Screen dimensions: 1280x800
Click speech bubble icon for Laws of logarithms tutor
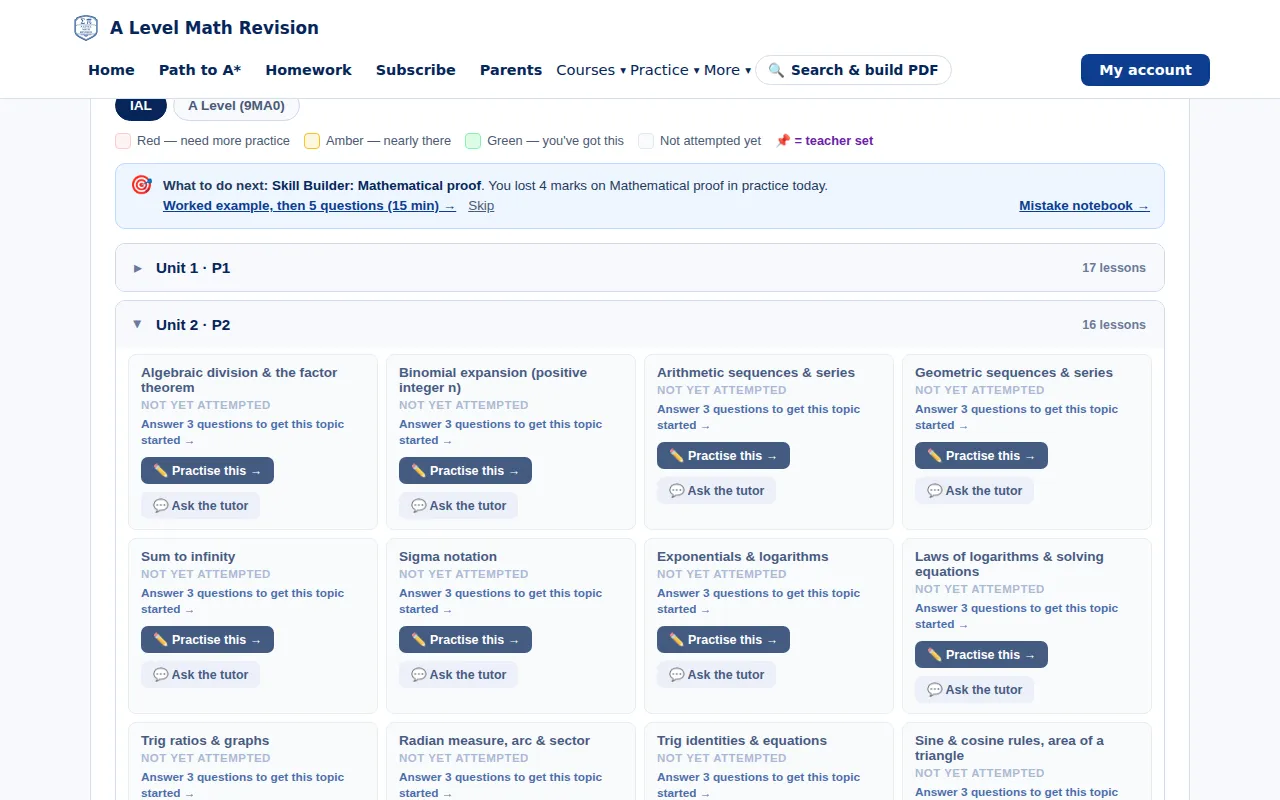pyautogui.click(x=935, y=690)
